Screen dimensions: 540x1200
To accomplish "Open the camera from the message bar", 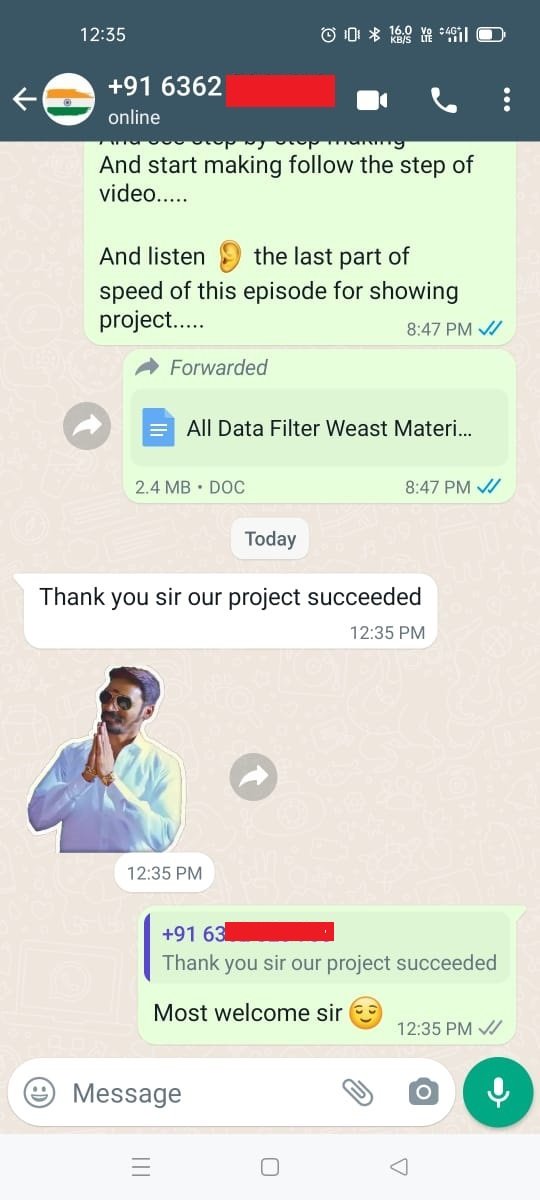I will pyautogui.click(x=423, y=1093).
